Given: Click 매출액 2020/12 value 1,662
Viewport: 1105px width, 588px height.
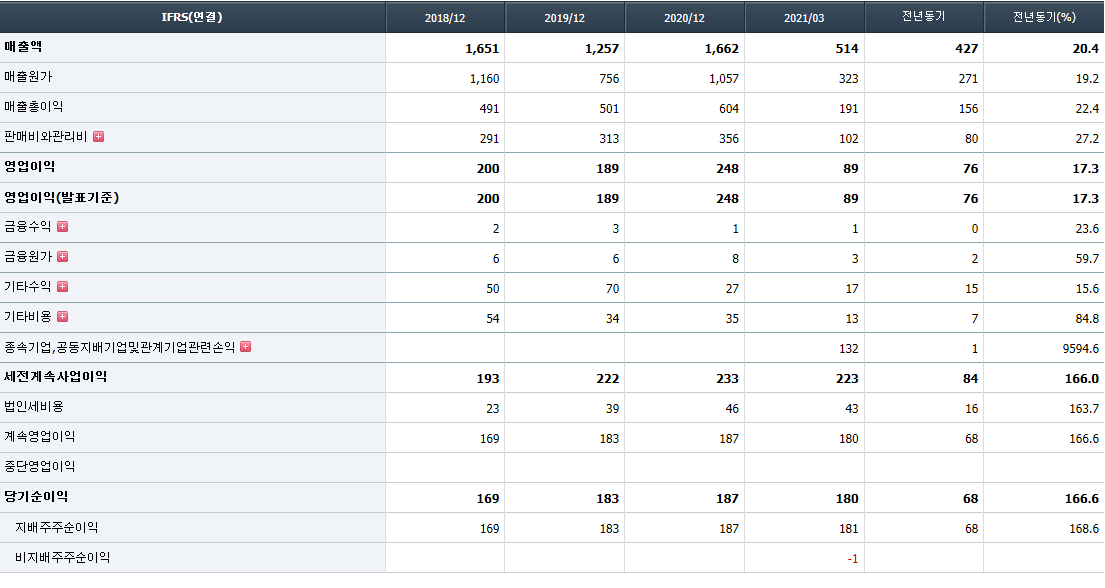Looking at the screenshot, I should 722,49.
